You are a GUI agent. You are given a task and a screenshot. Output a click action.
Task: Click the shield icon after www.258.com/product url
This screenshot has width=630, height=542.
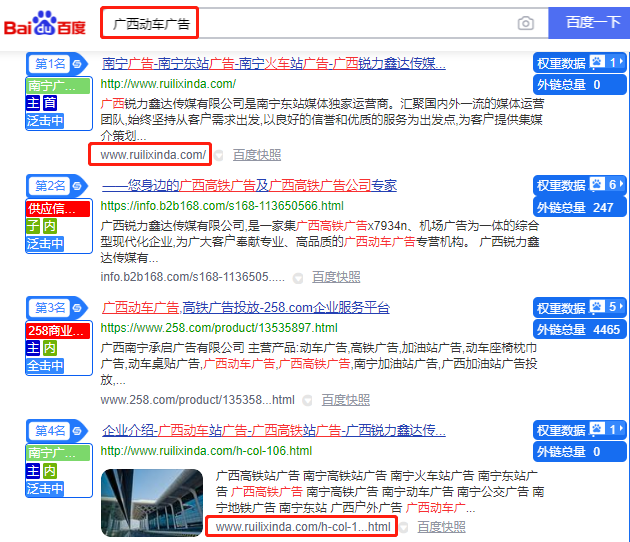pyautogui.click(x=307, y=401)
